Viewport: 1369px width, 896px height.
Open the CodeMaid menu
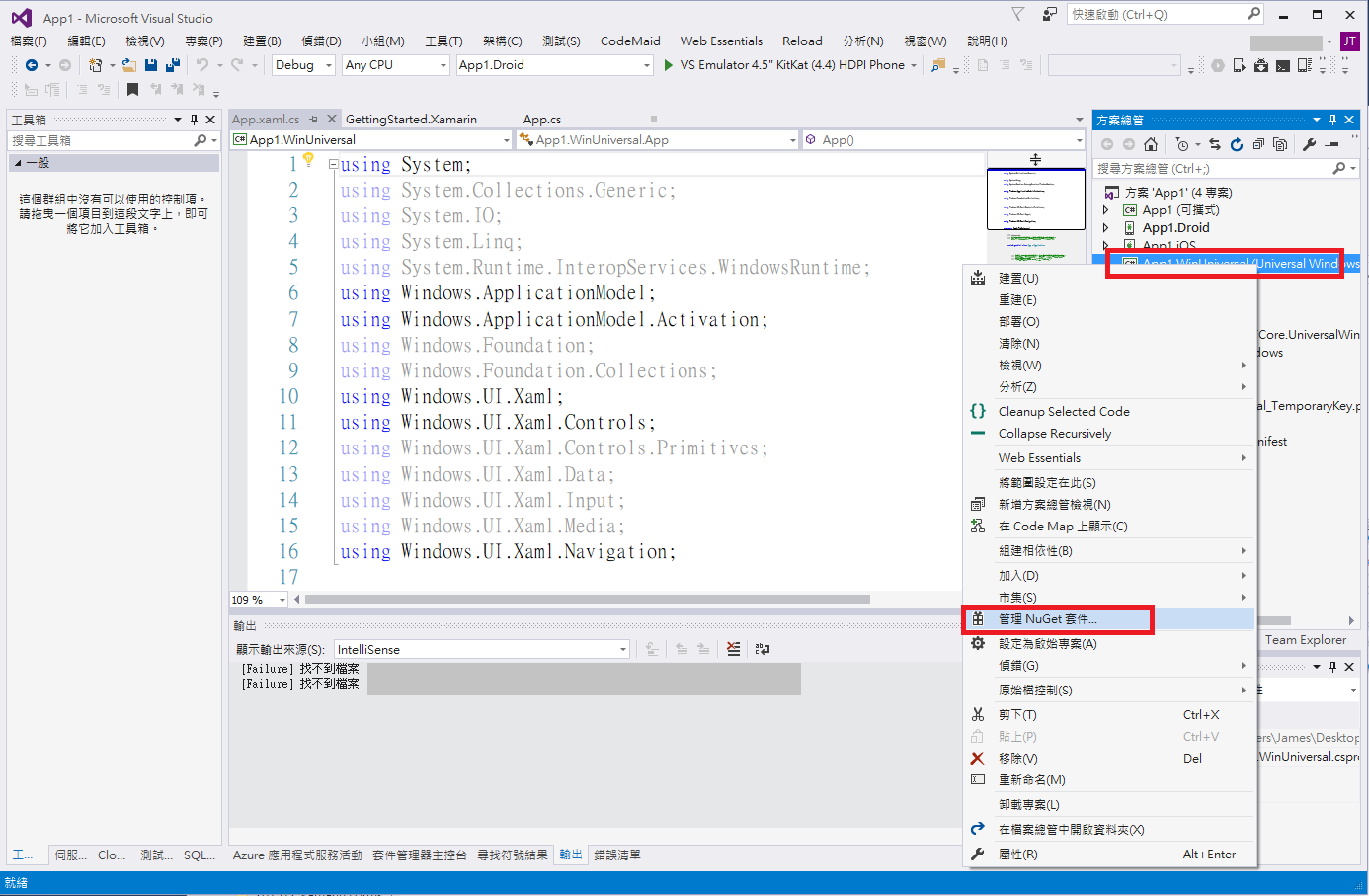pos(630,41)
